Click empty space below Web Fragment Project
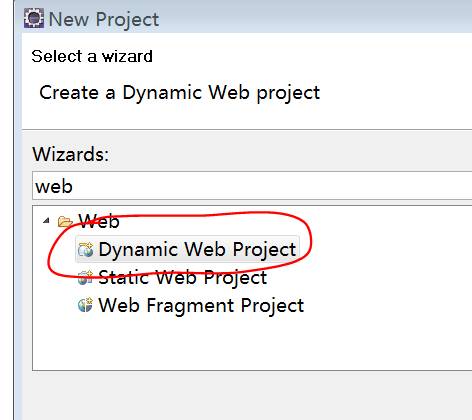This screenshot has width=472, height=420. click(x=233, y=343)
